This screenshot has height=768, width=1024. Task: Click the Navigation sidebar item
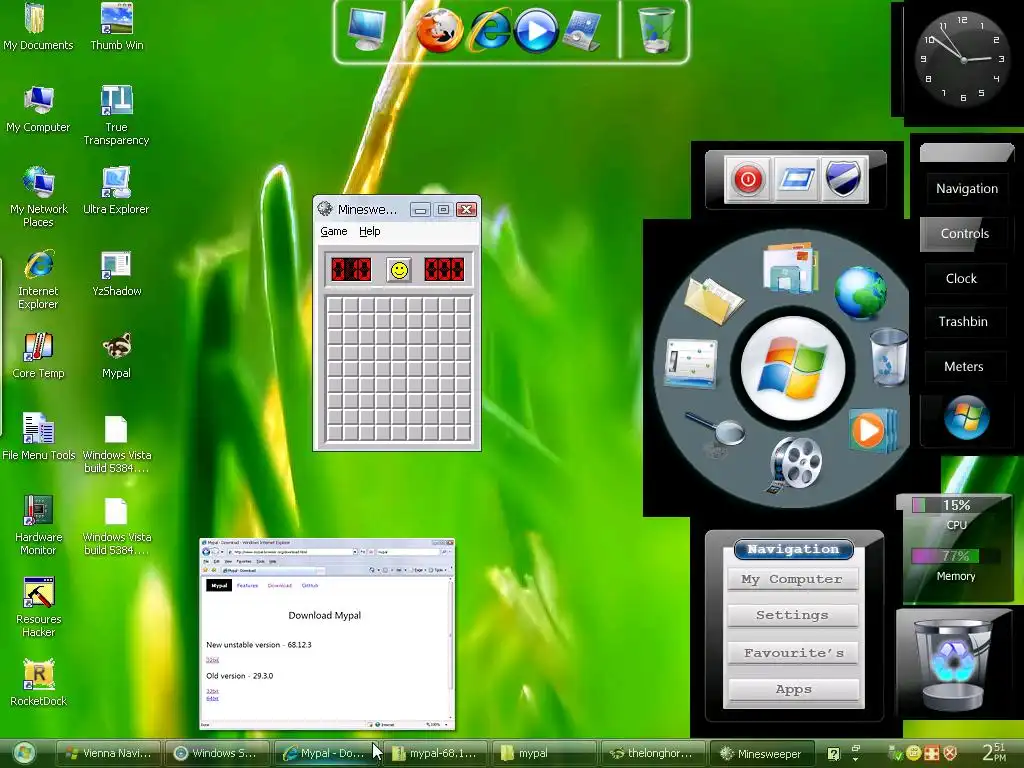pyautogui.click(x=967, y=189)
